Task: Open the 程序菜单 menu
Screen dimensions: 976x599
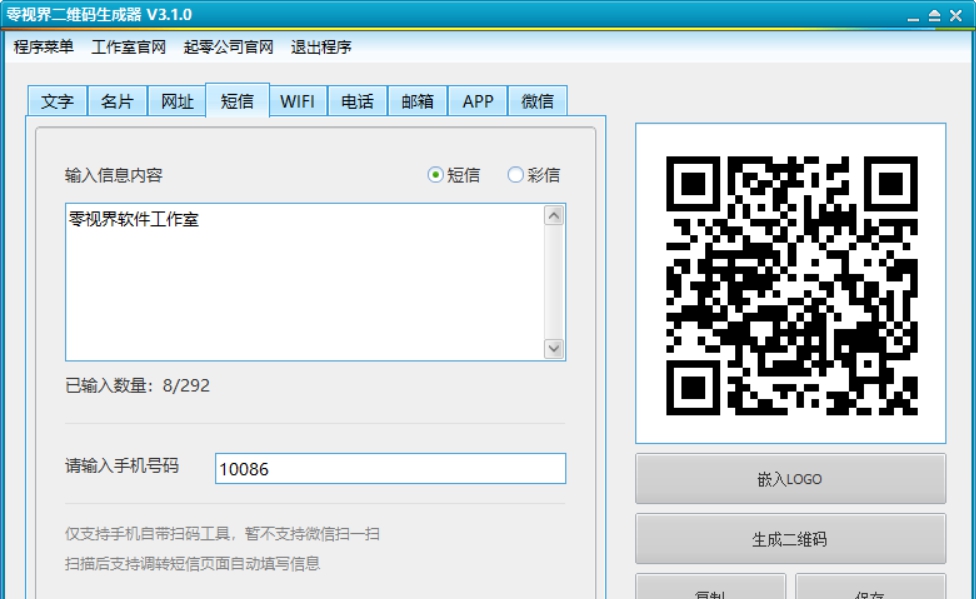Action: point(44,47)
